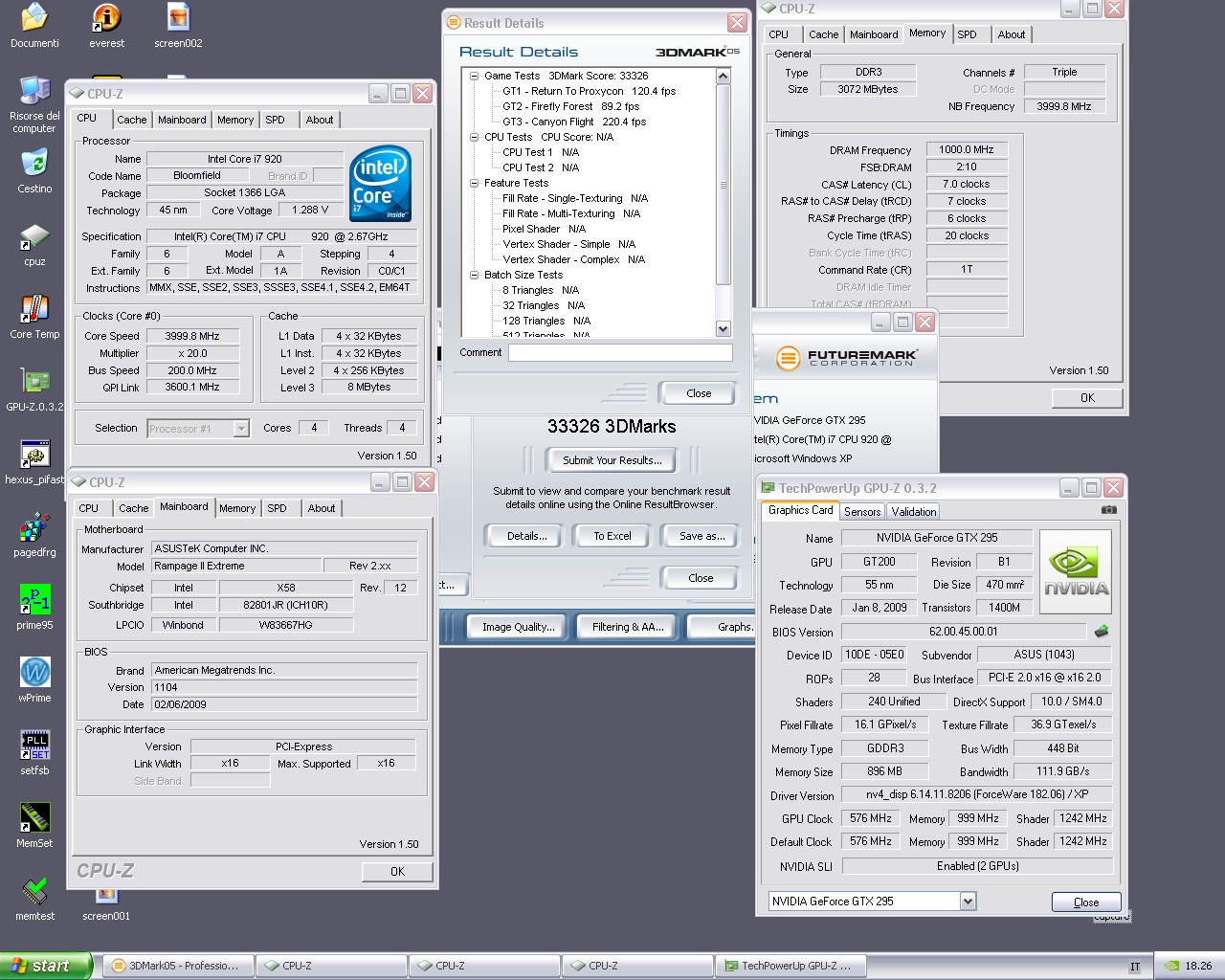Click Close button in GPU-Z
Screen dimensions: 1225x980
[x=1086, y=902]
